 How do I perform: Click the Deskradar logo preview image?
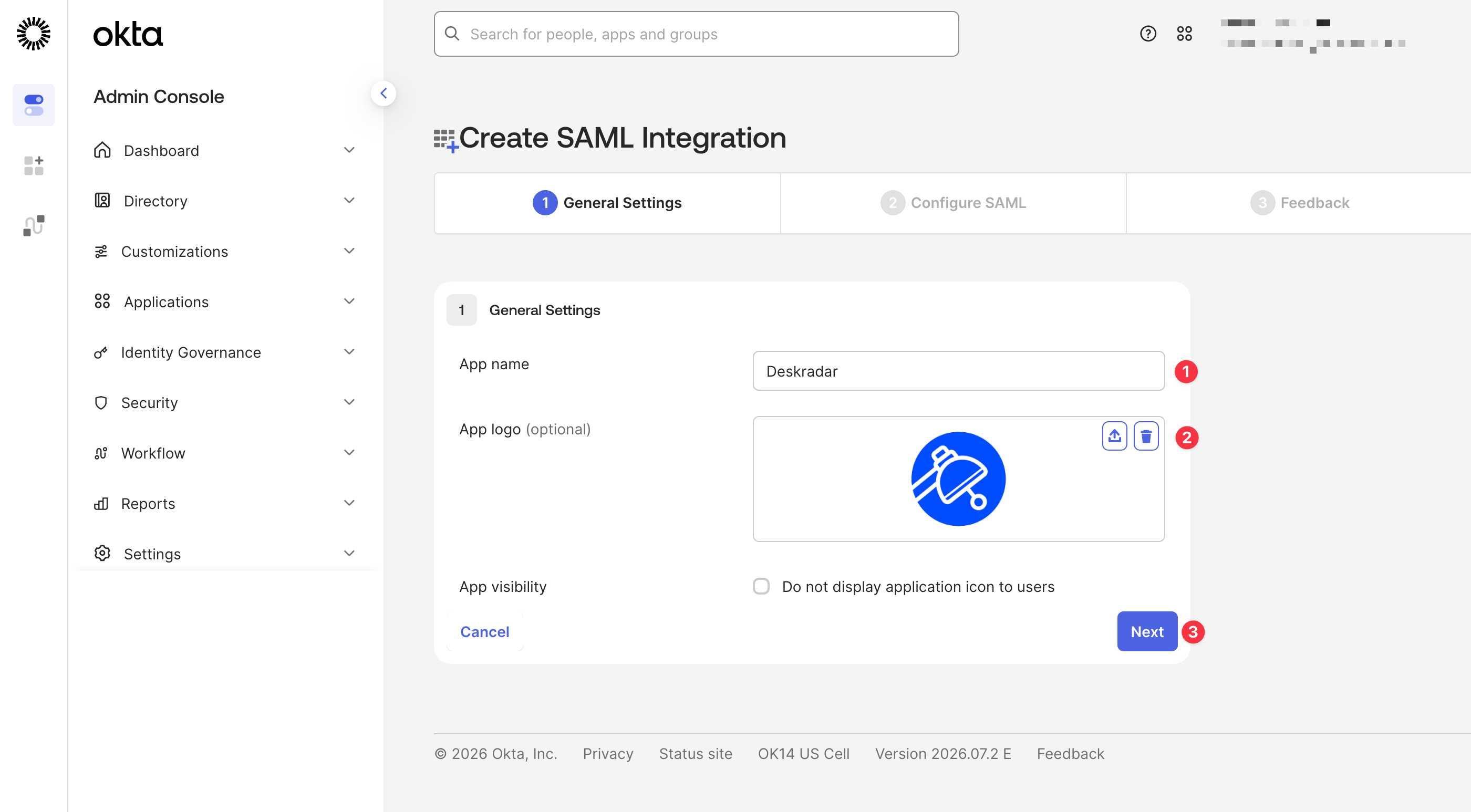coord(959,479)
